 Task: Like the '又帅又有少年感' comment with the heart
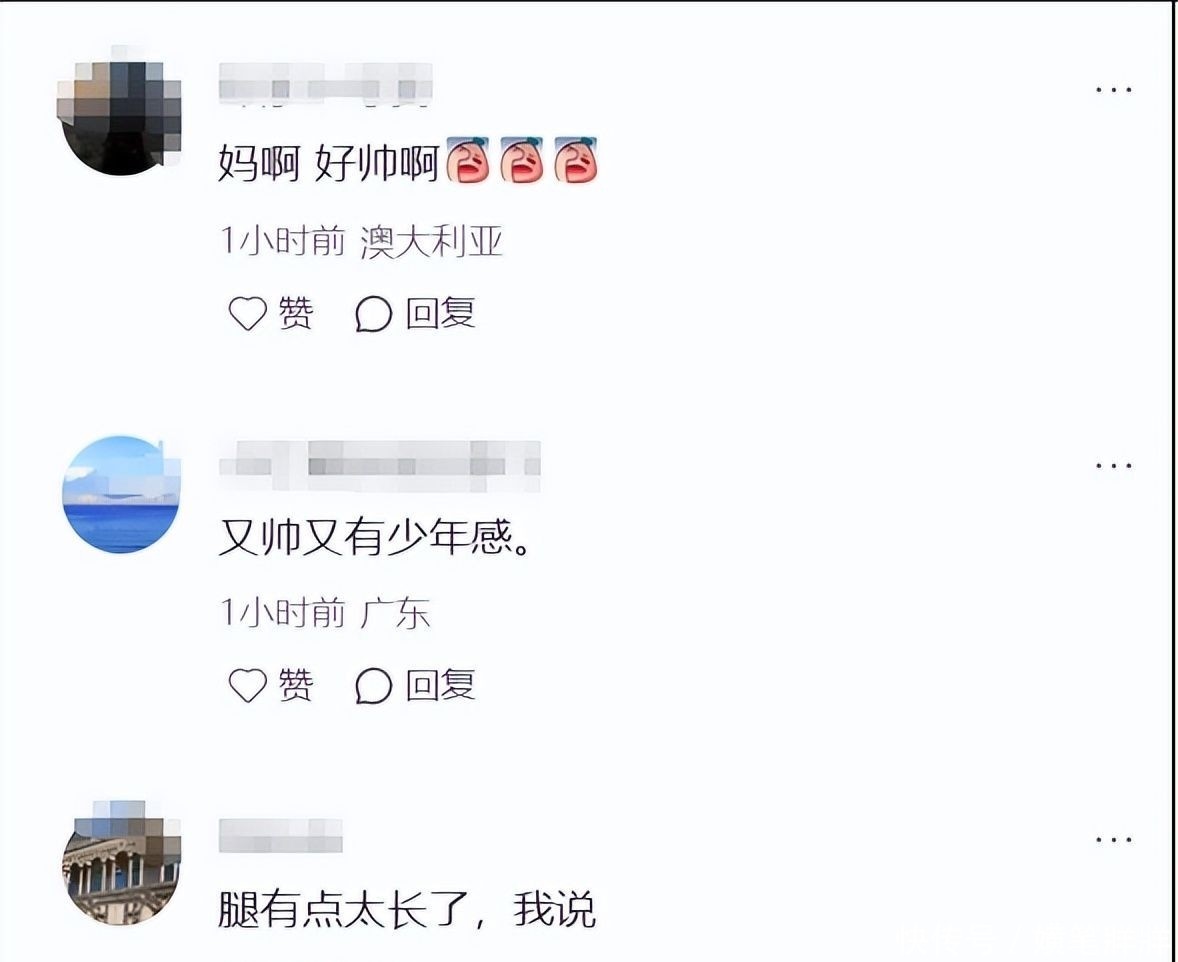point(247,685)
